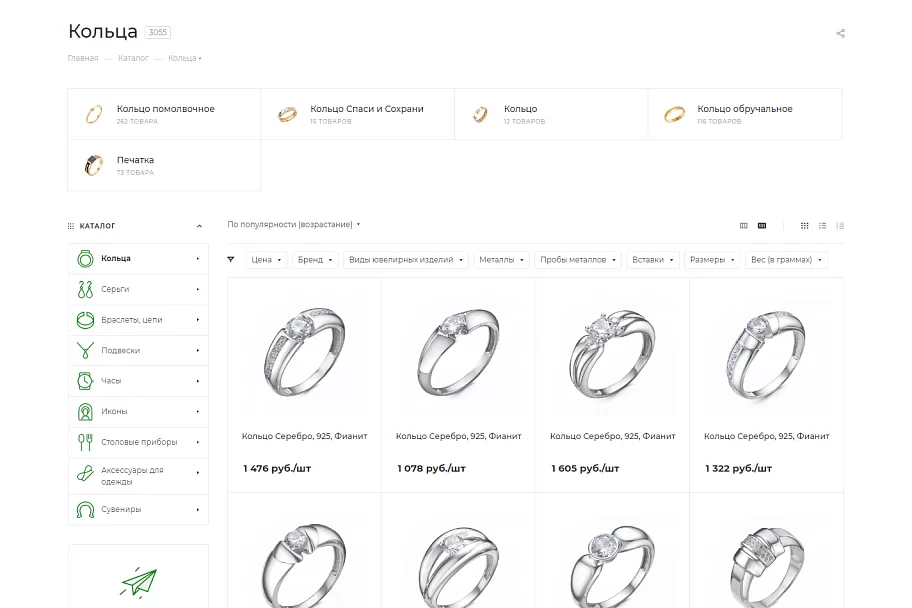
Task: Open the 1 476 руб. silver ring thumbnail
Action: coord(304,353)
